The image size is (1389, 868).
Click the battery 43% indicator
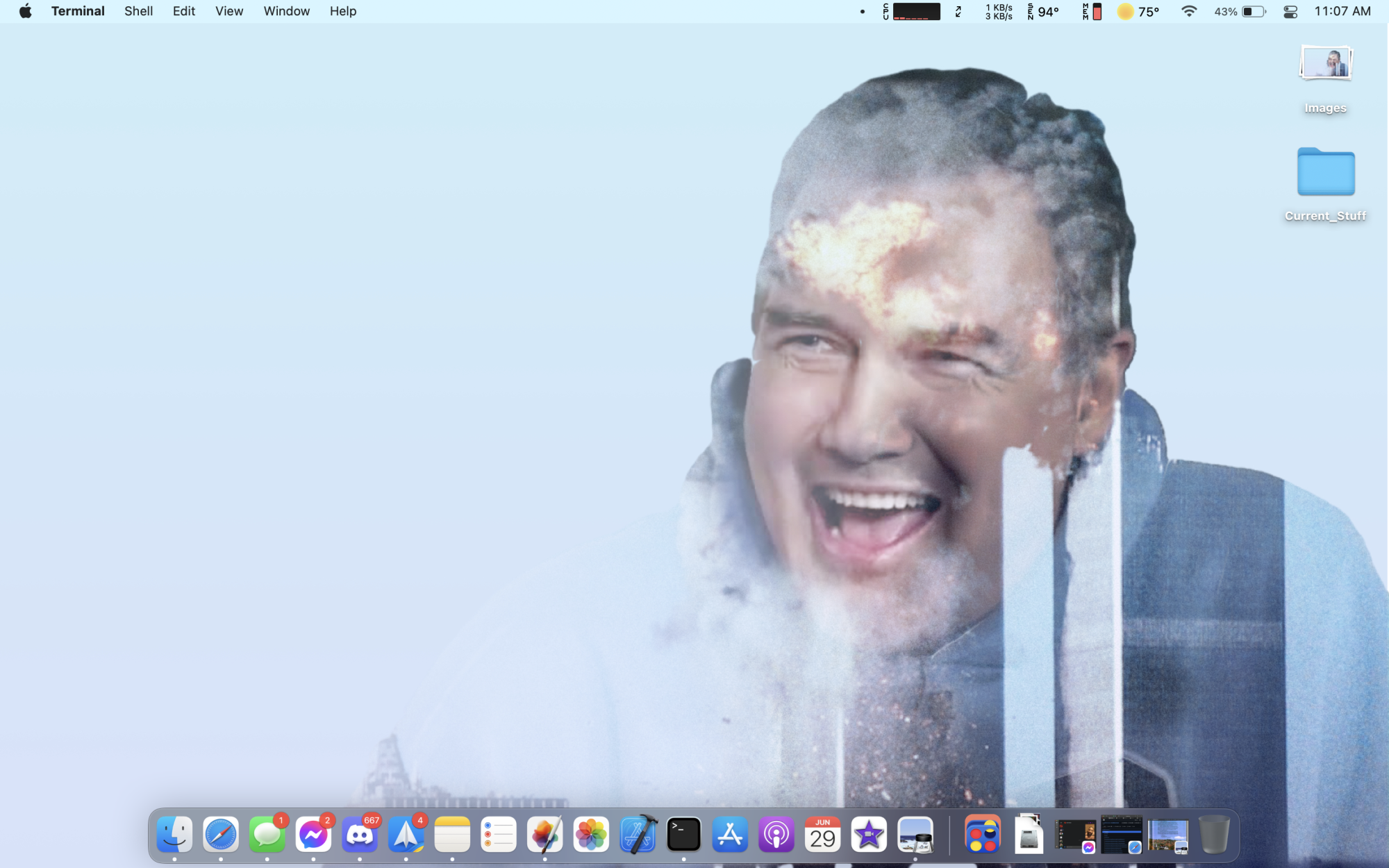pyautogui.click(x=1240, y=12)
